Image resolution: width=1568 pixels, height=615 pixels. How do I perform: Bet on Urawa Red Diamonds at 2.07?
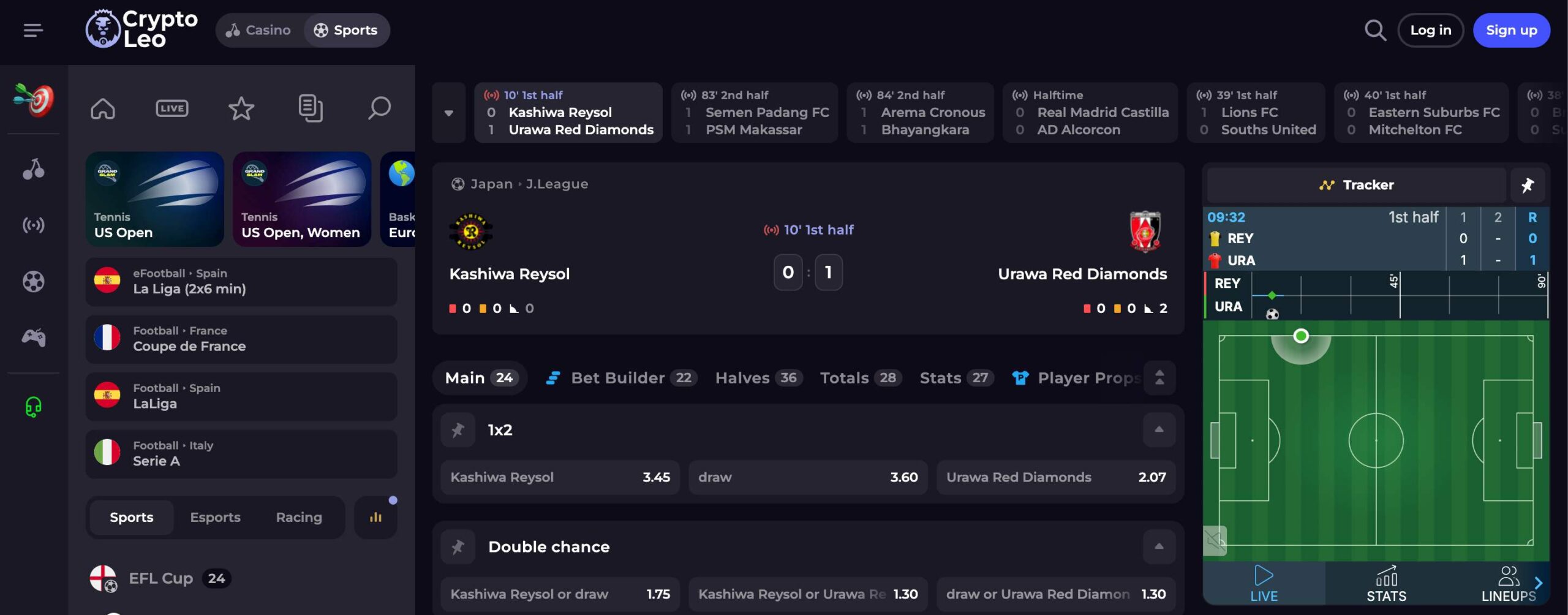(1056, 477)
